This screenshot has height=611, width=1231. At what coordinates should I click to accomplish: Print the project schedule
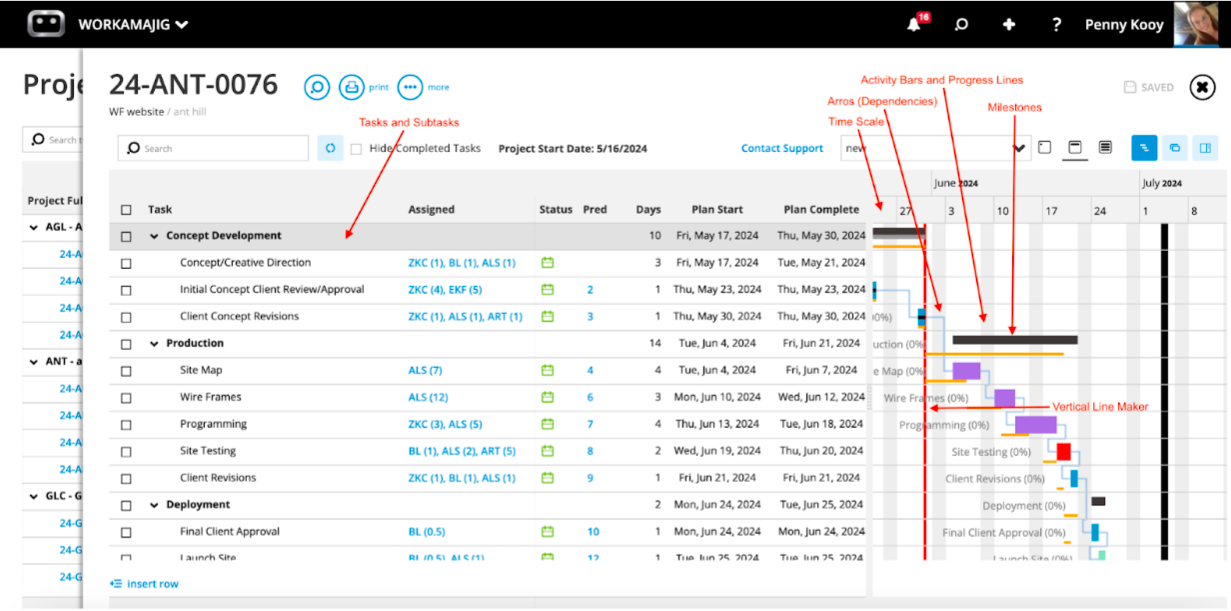(x=352, y=87)
